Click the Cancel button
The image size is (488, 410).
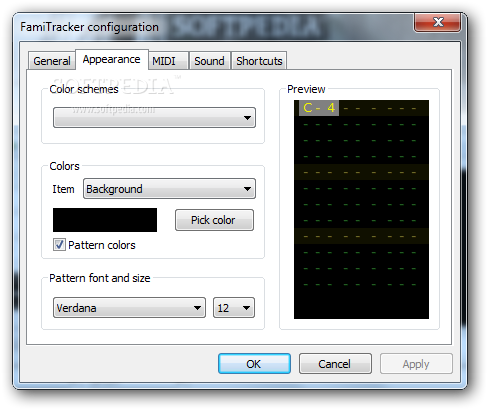[x=335, y=364]
